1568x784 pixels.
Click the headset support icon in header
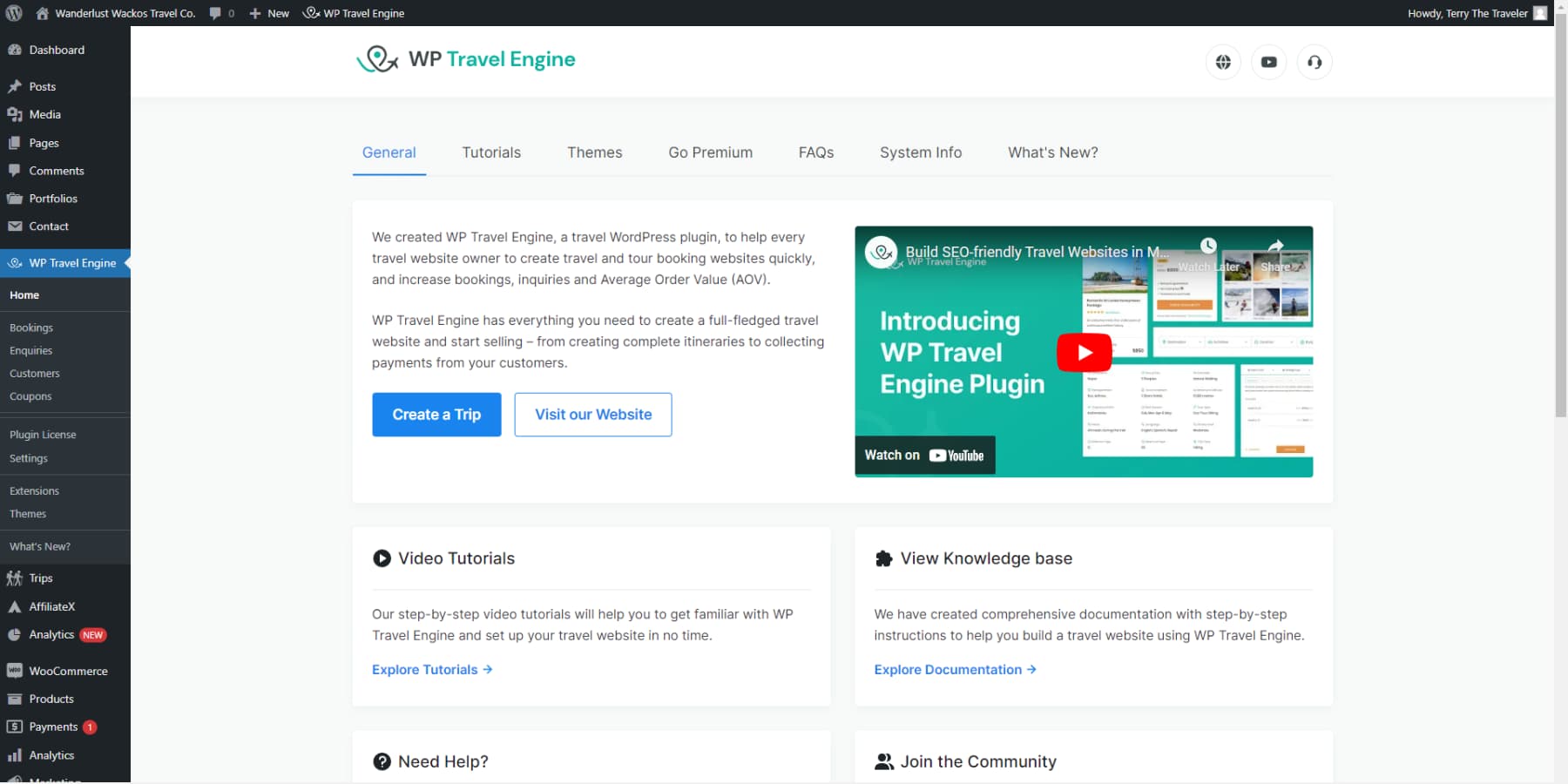tap(1315, 62)
